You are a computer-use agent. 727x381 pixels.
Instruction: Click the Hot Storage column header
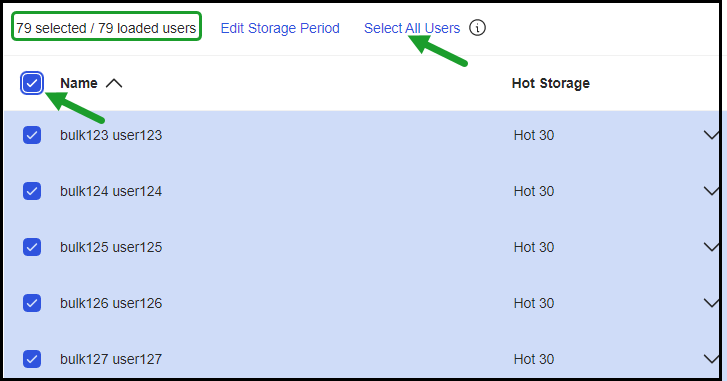click(x=551, y=83)
